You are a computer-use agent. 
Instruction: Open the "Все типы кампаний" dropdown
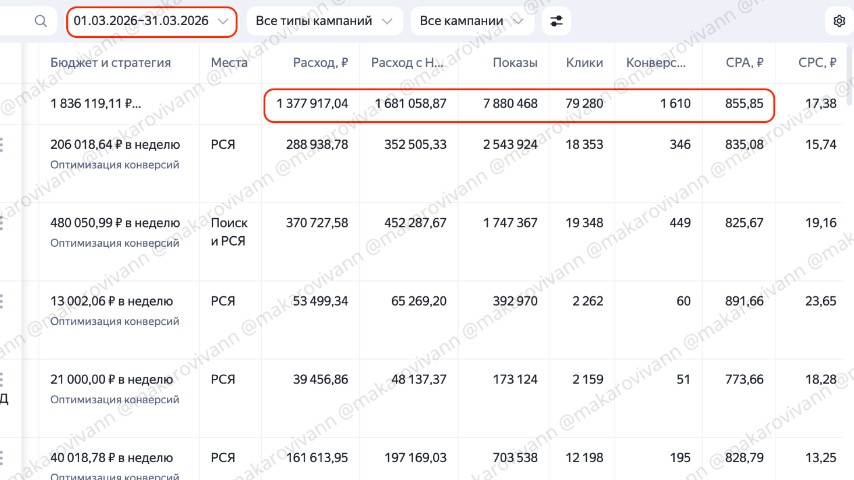tap(323, 21)
